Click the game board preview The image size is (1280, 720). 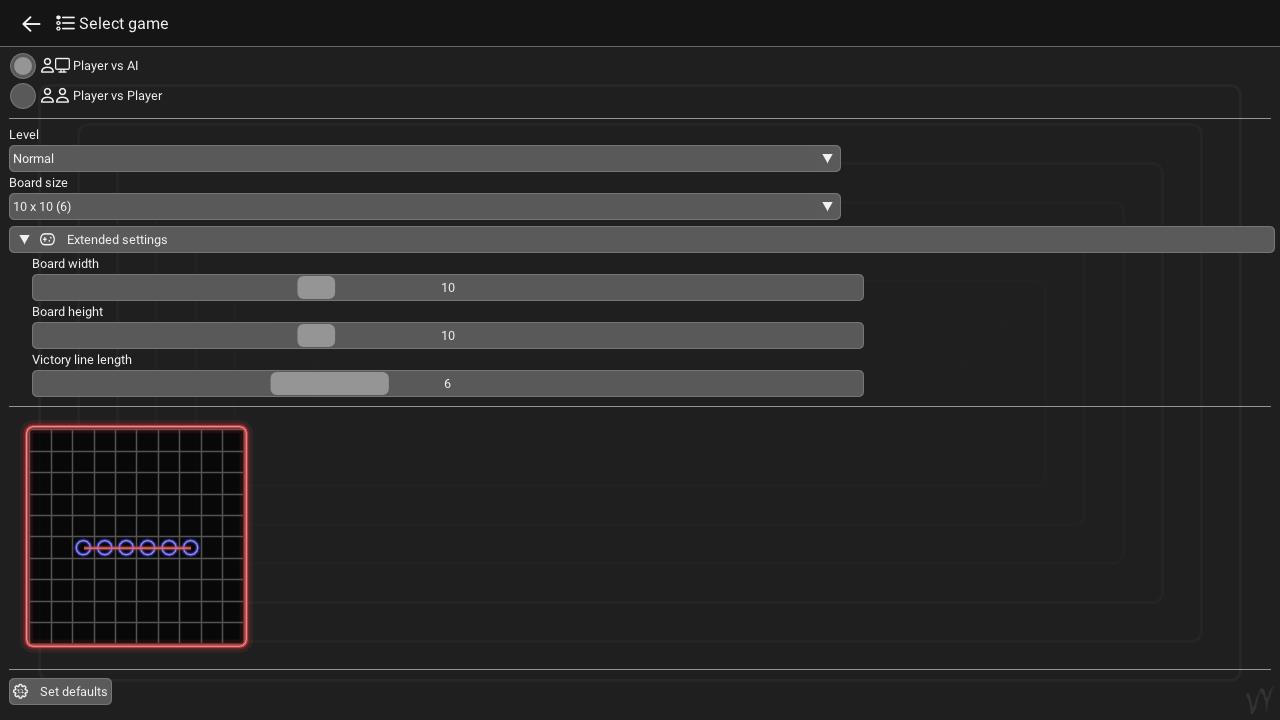[136, 536]
